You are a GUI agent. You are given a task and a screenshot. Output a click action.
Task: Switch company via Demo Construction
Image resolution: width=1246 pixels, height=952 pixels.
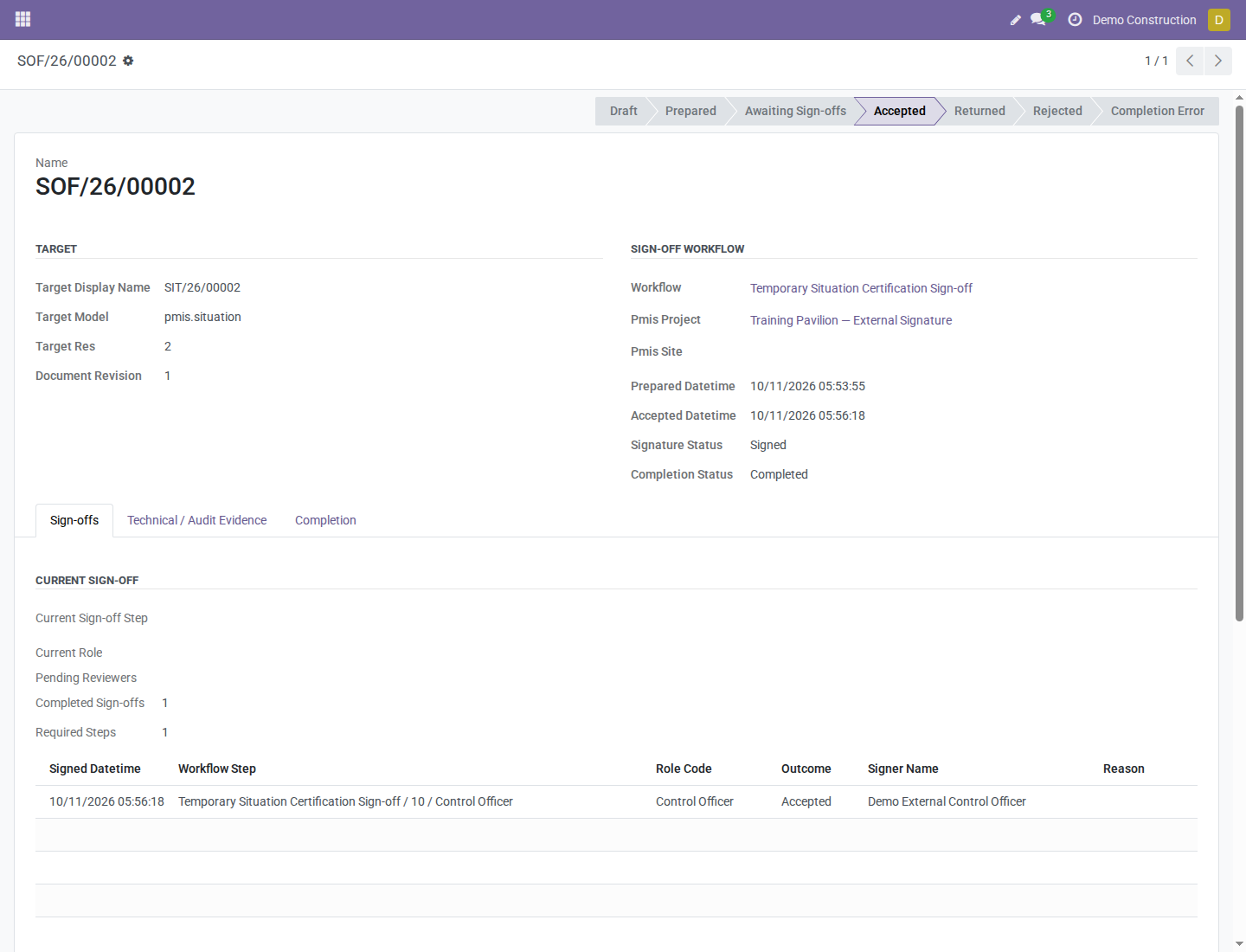[1144, 20]
